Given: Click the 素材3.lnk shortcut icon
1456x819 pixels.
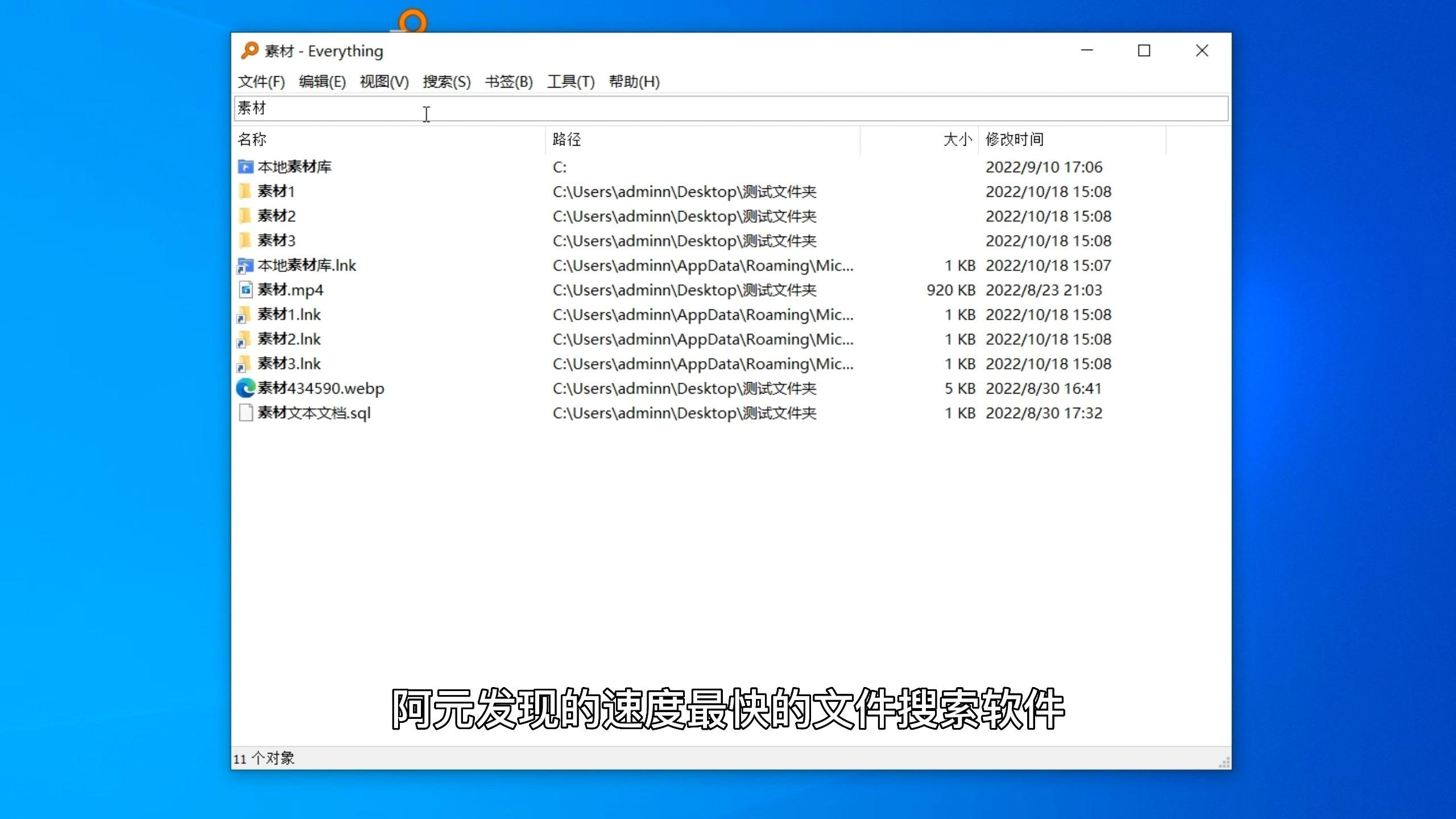Looking at the screenshot, I should click(x=244, y=363).
